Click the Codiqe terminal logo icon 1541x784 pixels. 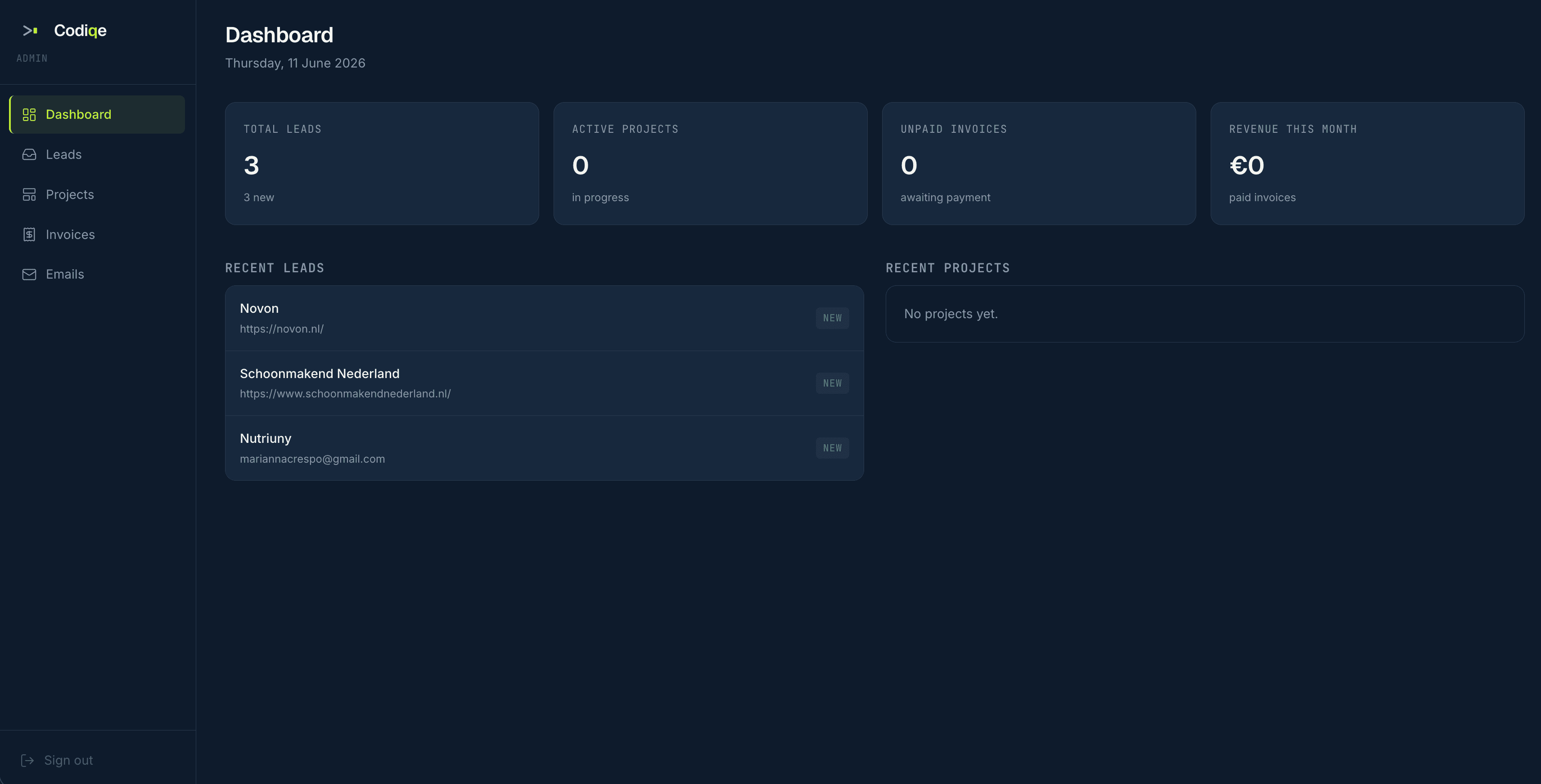(x=30, y=31)
